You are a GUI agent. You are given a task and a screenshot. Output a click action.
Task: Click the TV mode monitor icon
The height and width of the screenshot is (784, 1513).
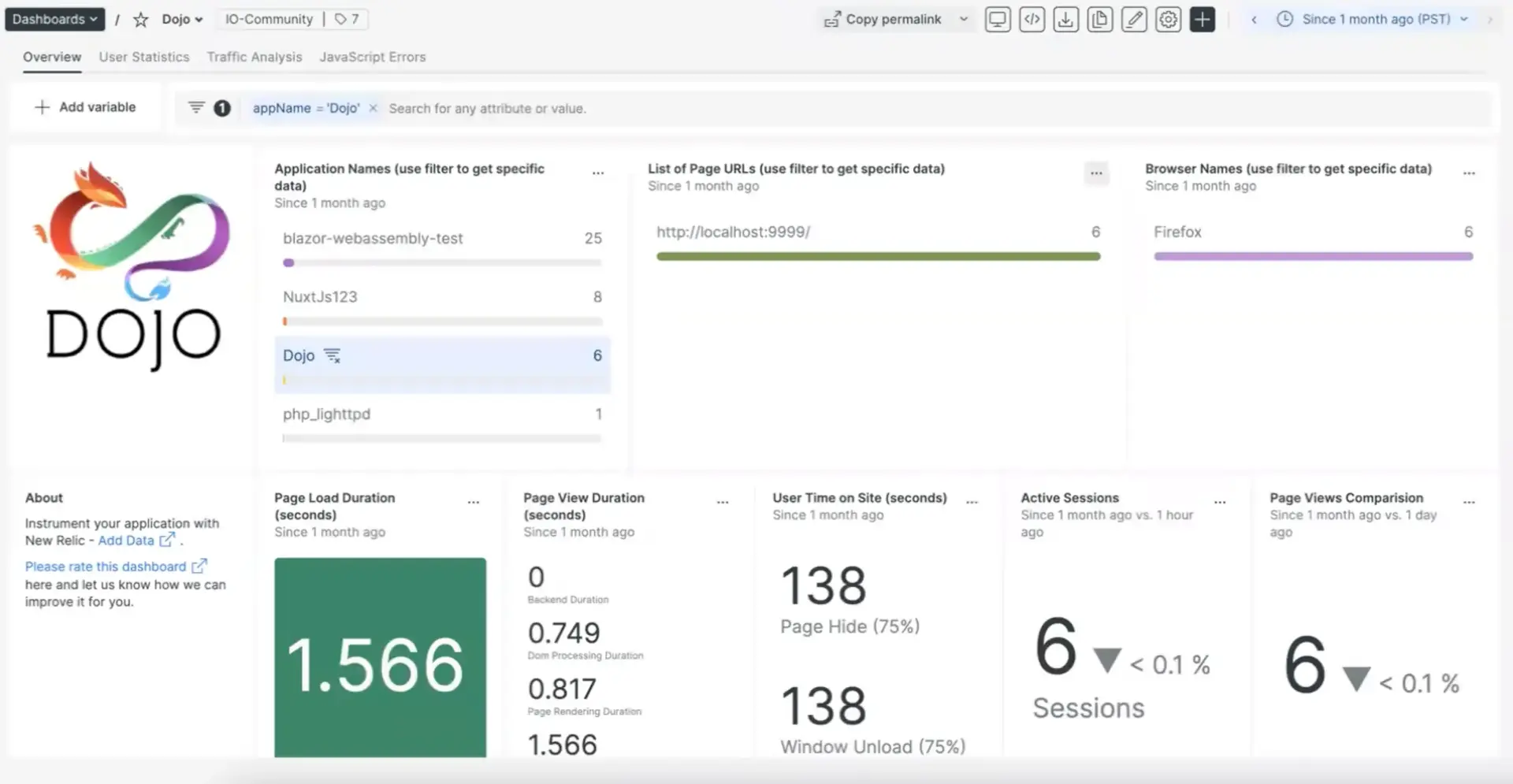[998, 20]
